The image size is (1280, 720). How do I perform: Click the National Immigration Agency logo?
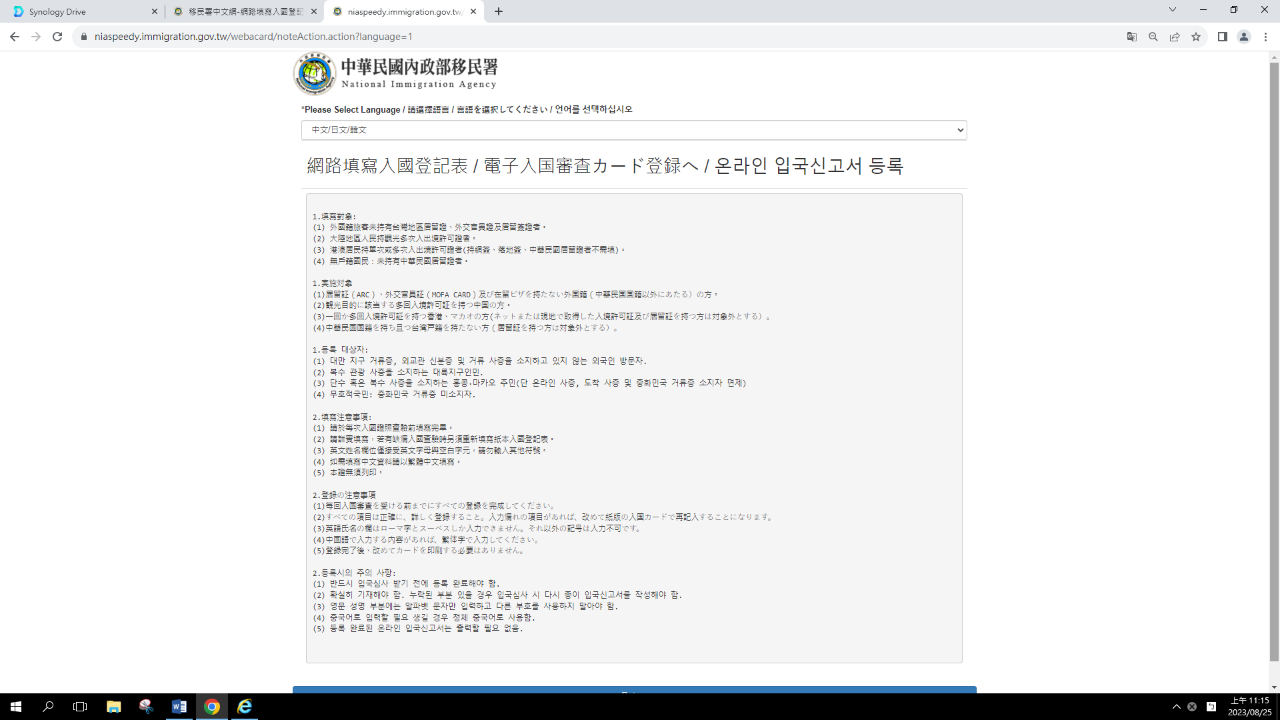(x=315, y=74)
